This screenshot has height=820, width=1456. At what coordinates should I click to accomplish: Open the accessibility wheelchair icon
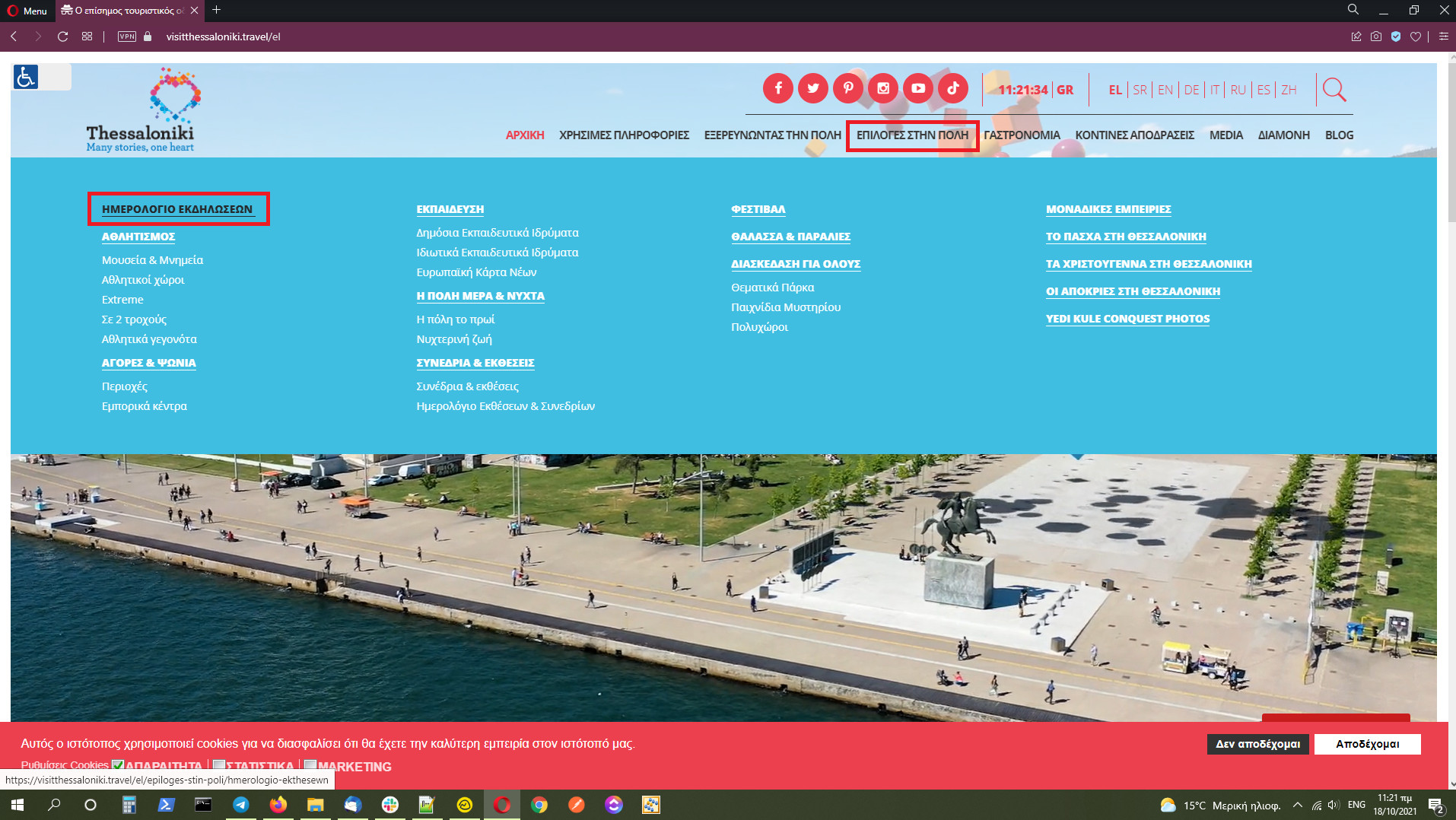tap(26, 77)
